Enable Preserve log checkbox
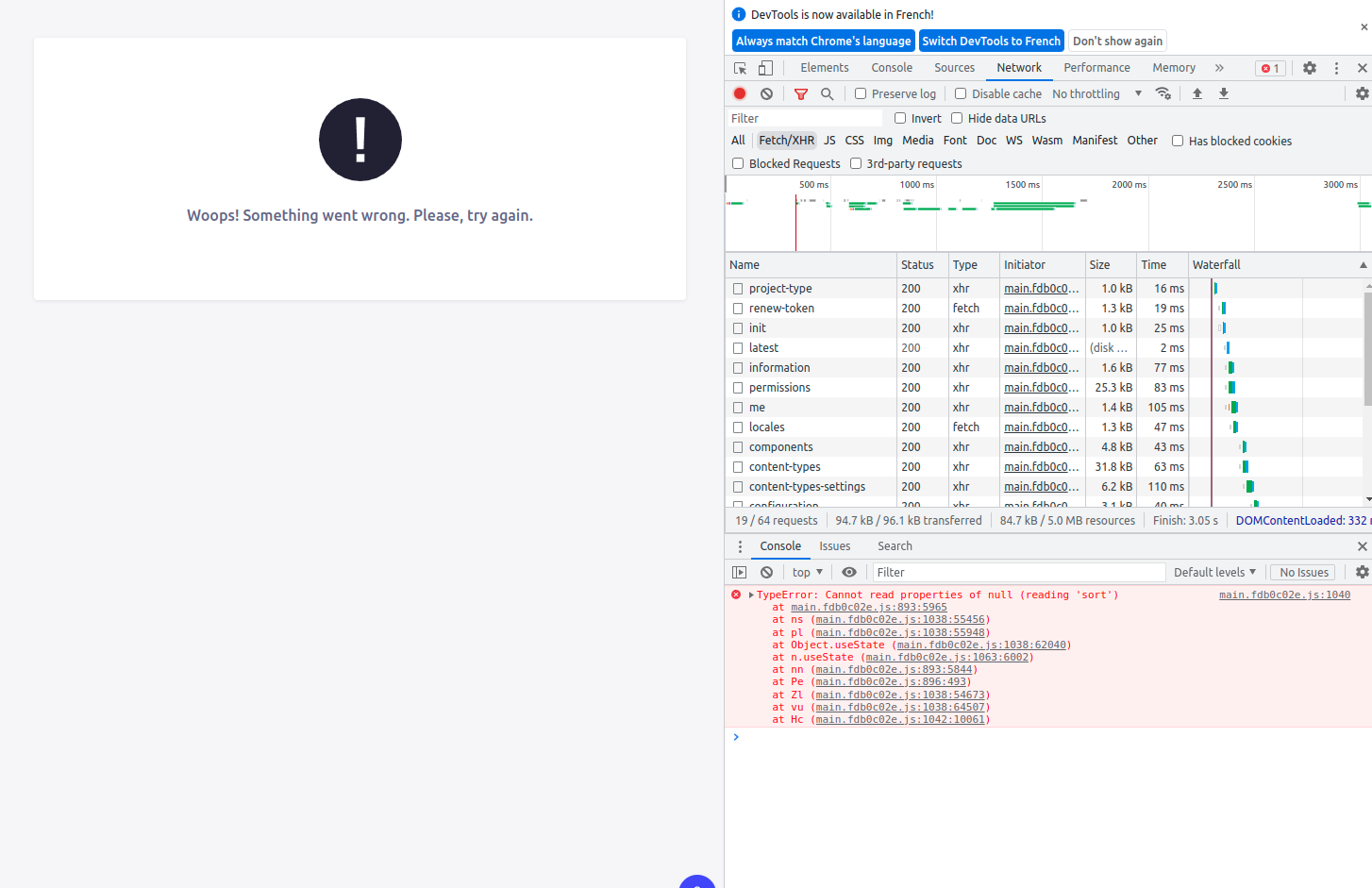 861,93
